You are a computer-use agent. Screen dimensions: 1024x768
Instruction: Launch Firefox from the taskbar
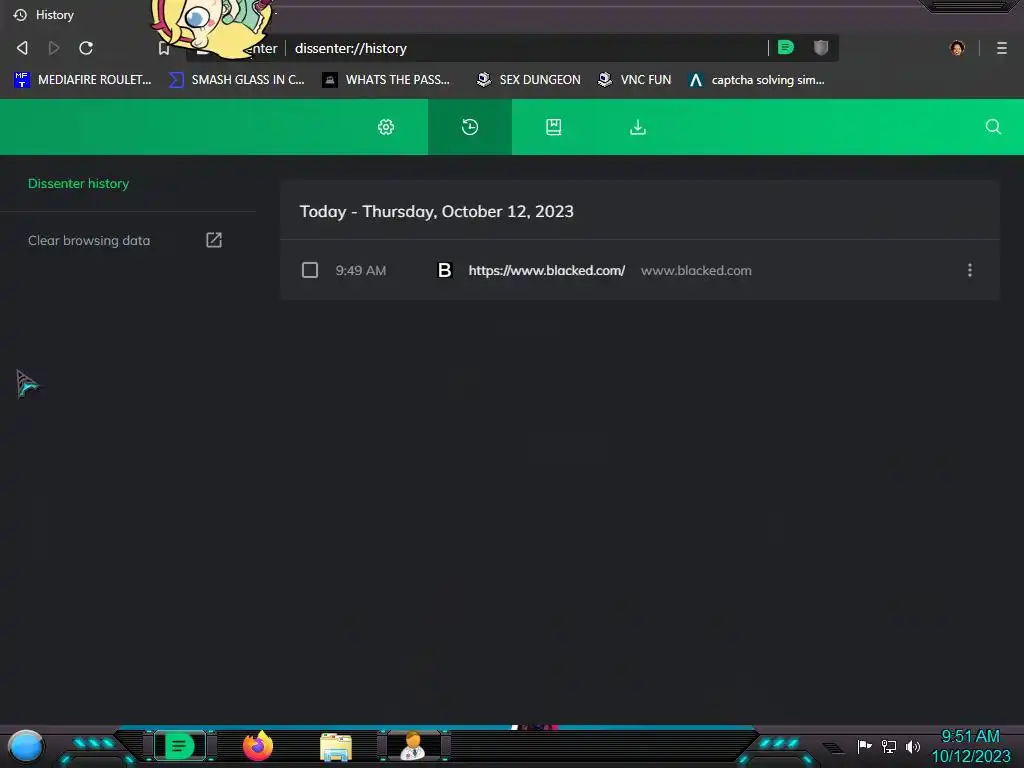258,746
